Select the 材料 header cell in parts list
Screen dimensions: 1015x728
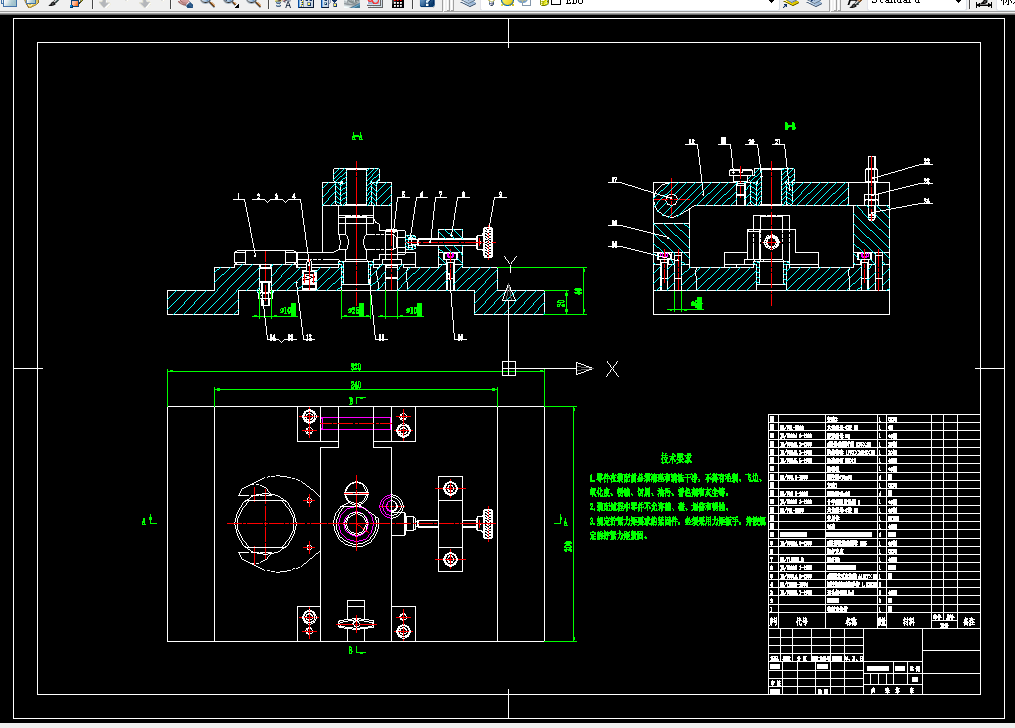click(x=909, y=621)
